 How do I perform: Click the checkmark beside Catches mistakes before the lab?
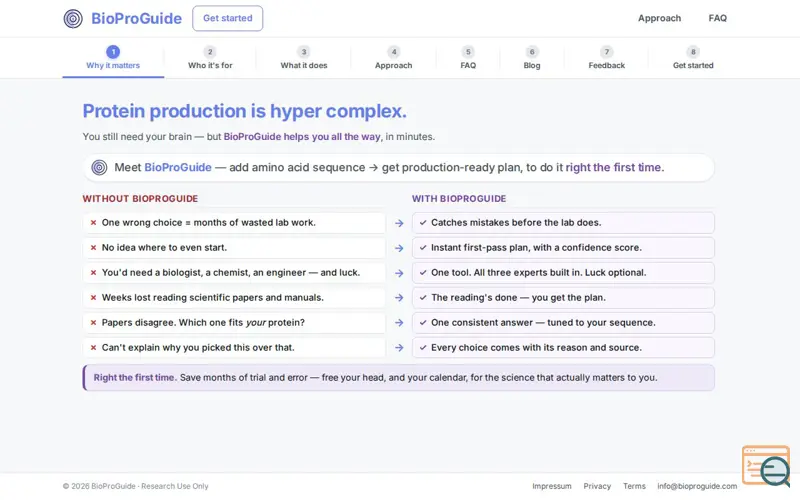(423, 223)
